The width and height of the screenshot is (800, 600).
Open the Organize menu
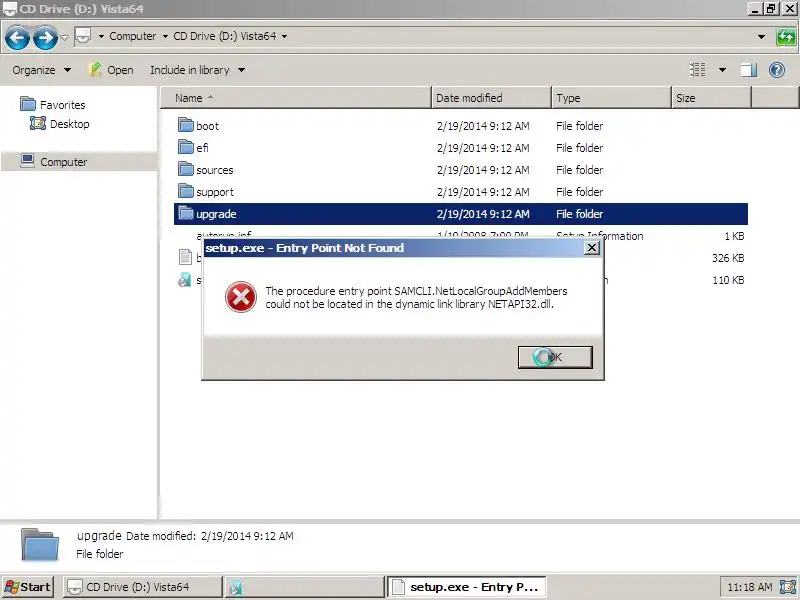pos(41,70)
